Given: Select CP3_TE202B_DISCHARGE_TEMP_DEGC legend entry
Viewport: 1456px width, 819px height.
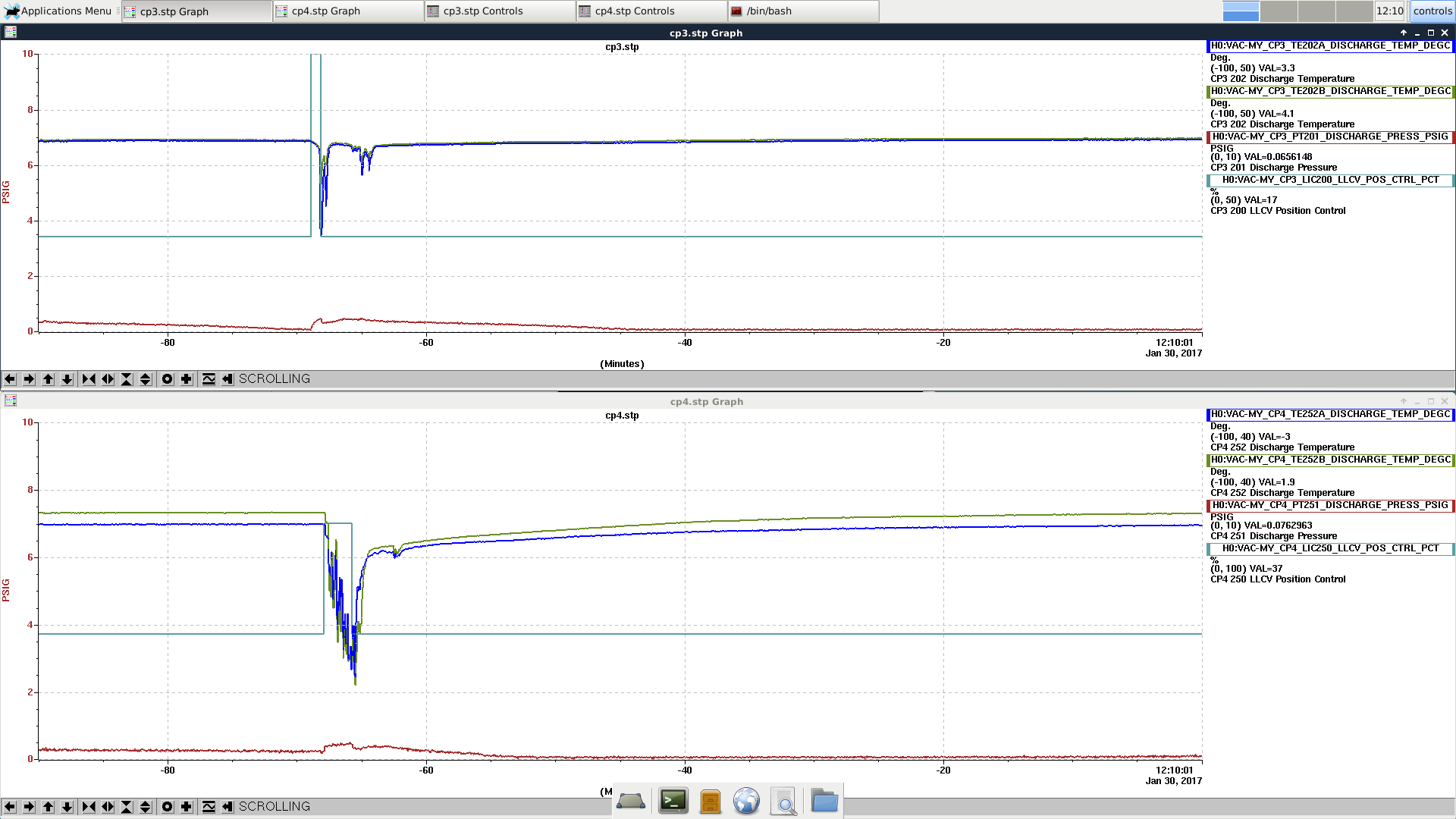Looking at the screenshot, I should tap(1330, 91).
